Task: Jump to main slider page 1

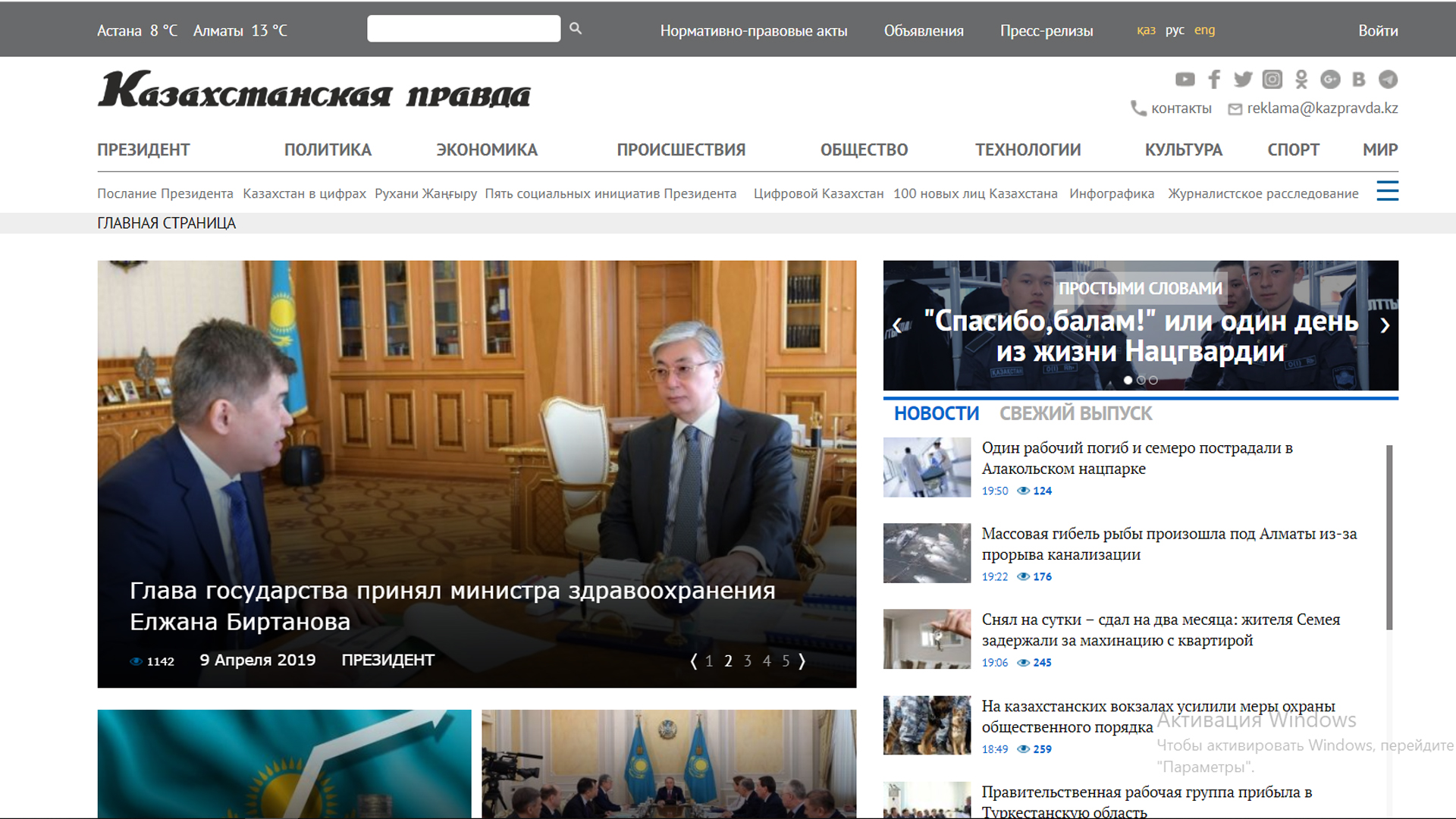Action: pyautogui.click(x=709, y=661)
